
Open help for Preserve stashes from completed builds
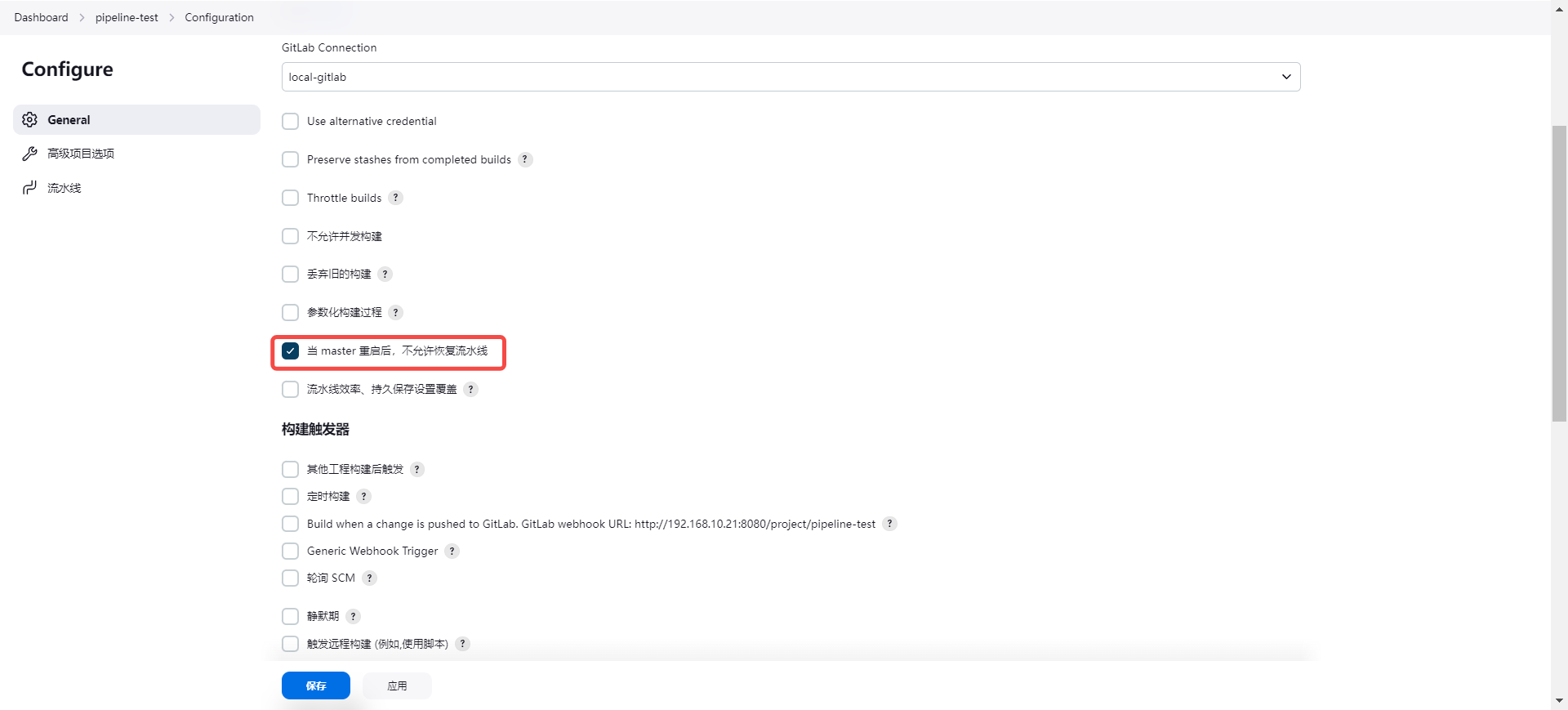click(x=525, y=159)
